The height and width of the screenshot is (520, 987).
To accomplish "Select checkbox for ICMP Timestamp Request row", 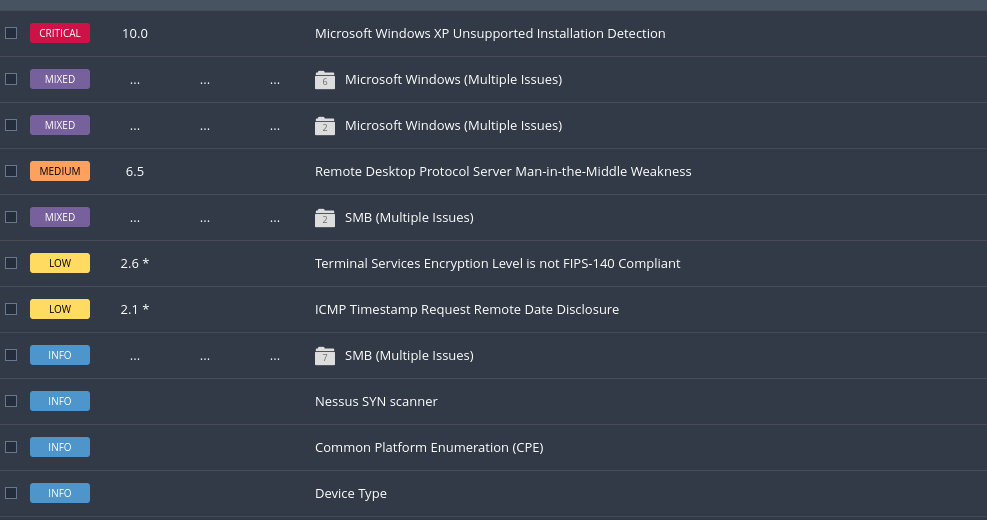I will click(11, 309).
